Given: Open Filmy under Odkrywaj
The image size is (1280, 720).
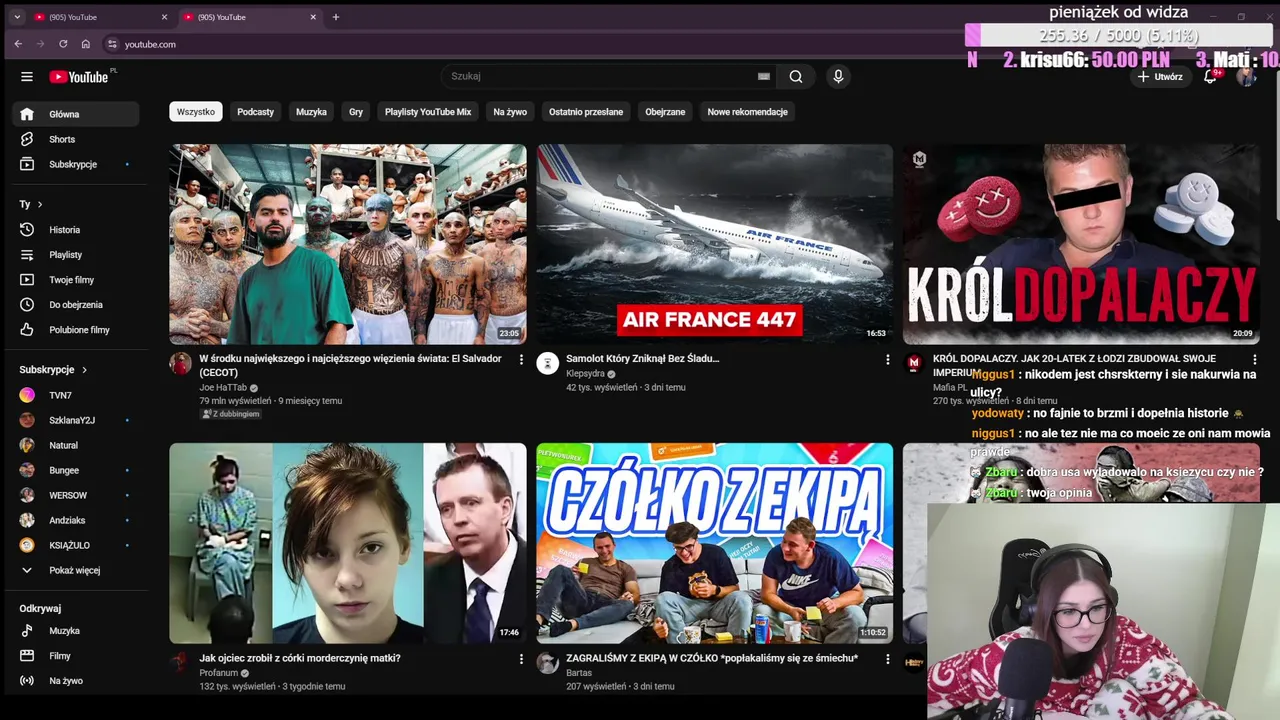Looking at the screenshot, I should [x=76, y=656].
